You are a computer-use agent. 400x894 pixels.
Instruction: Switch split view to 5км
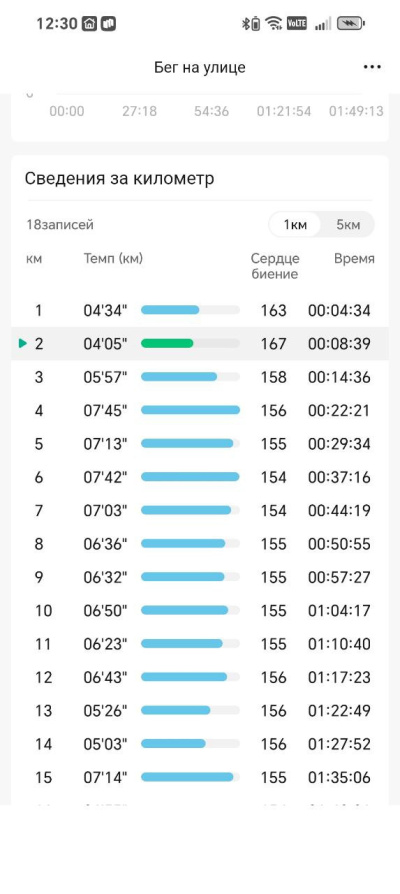[x=348, y=225]
